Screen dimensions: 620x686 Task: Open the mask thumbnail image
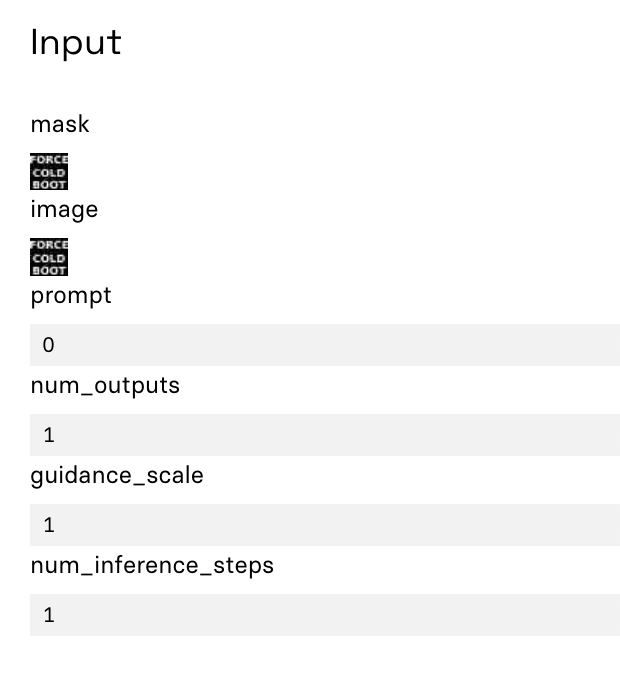[x=49, y=172]
